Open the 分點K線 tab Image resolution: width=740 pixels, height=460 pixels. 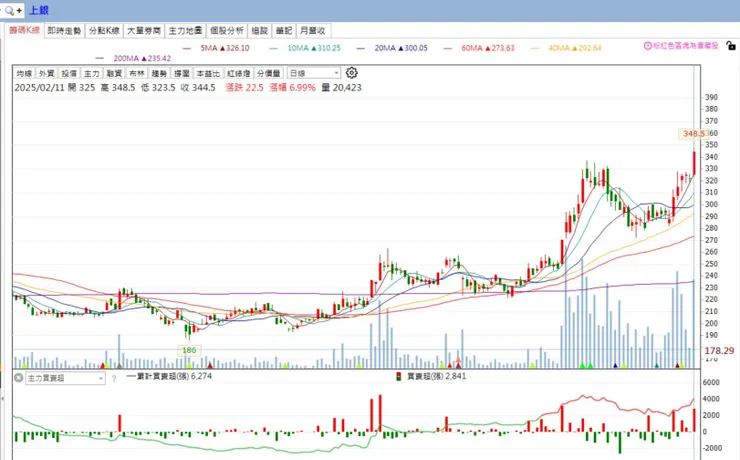coord(104,31)
